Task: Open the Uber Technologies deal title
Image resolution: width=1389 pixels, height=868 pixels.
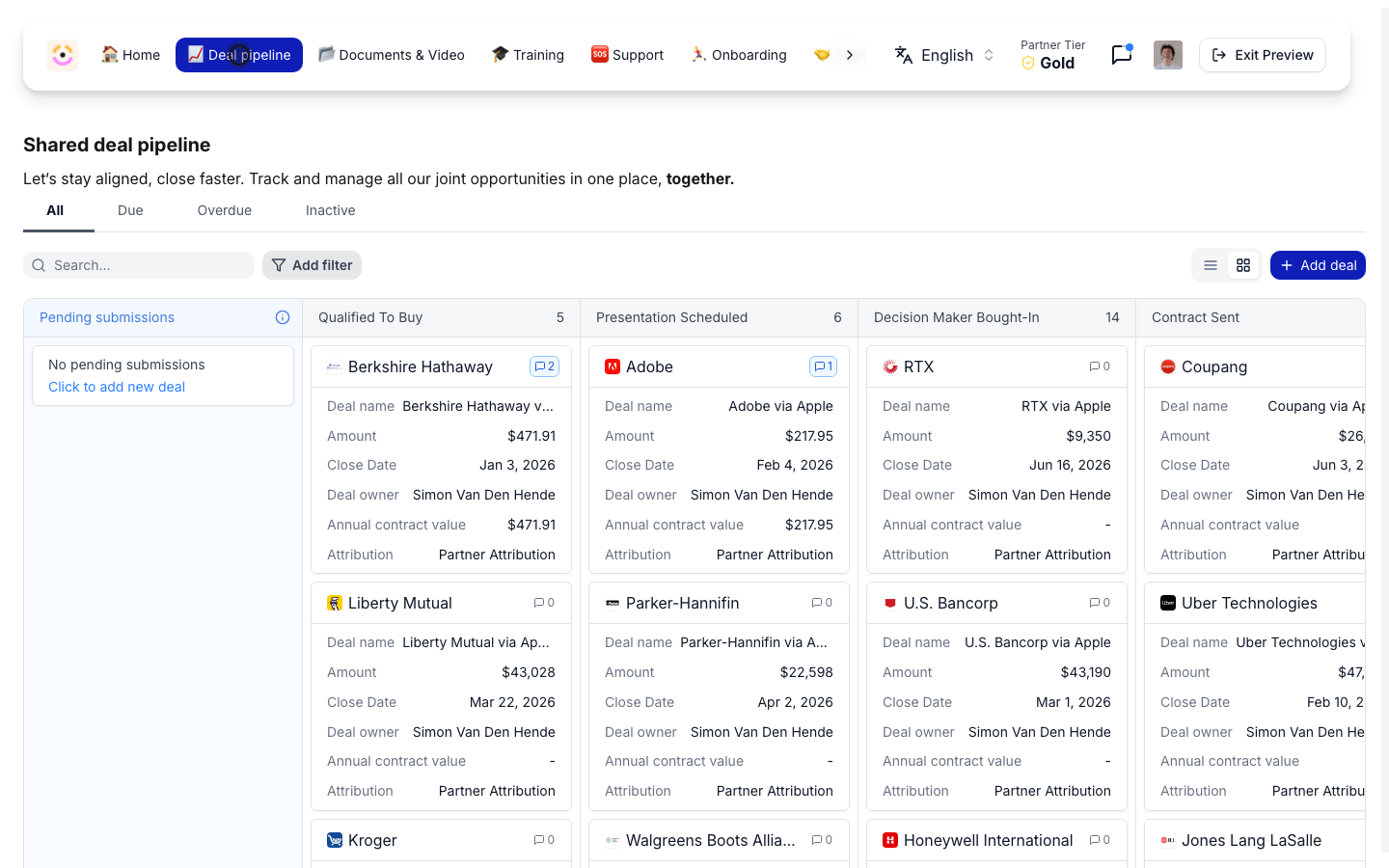Action: point(1249,603)
